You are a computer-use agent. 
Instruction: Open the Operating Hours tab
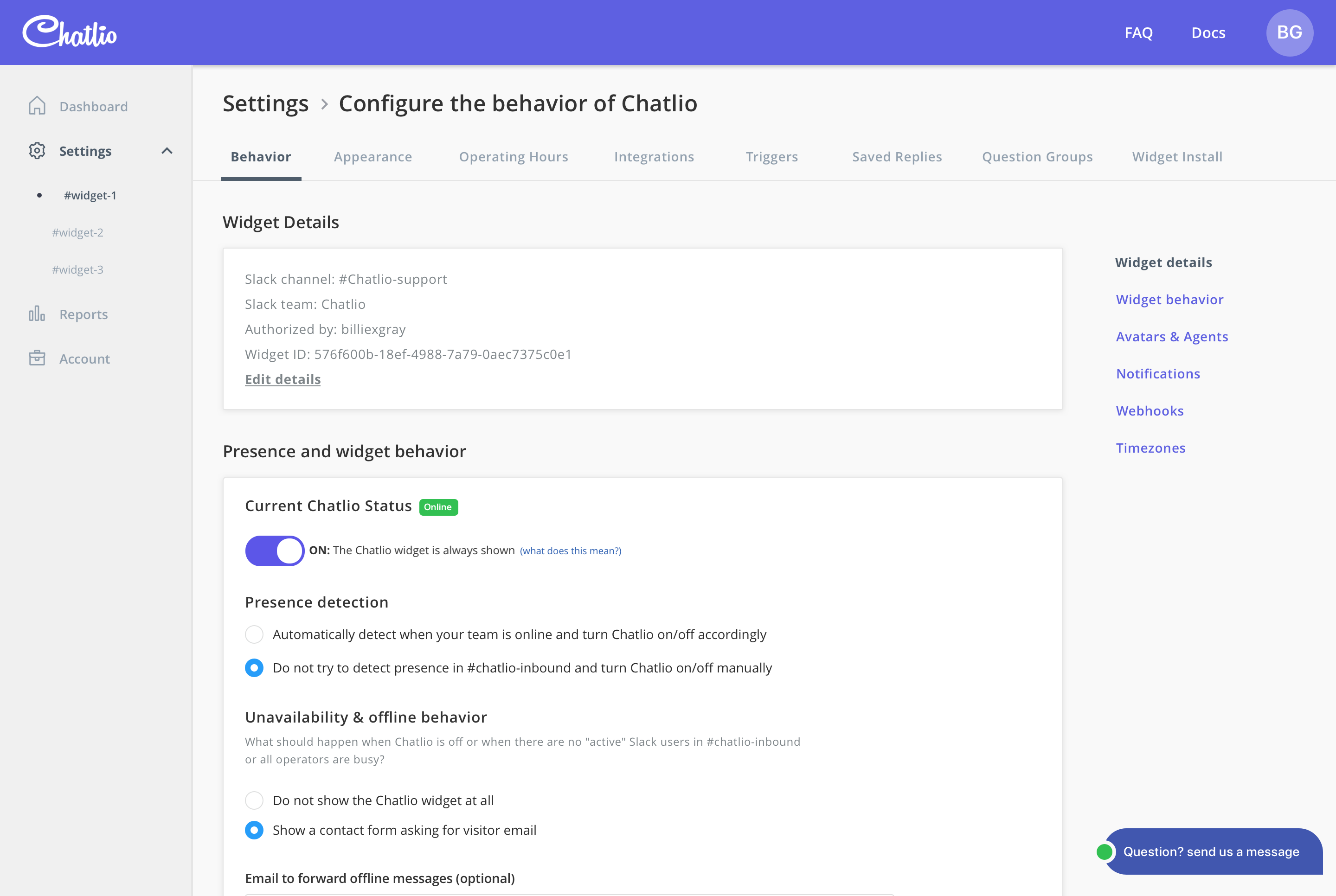click(x=513, y=157)
